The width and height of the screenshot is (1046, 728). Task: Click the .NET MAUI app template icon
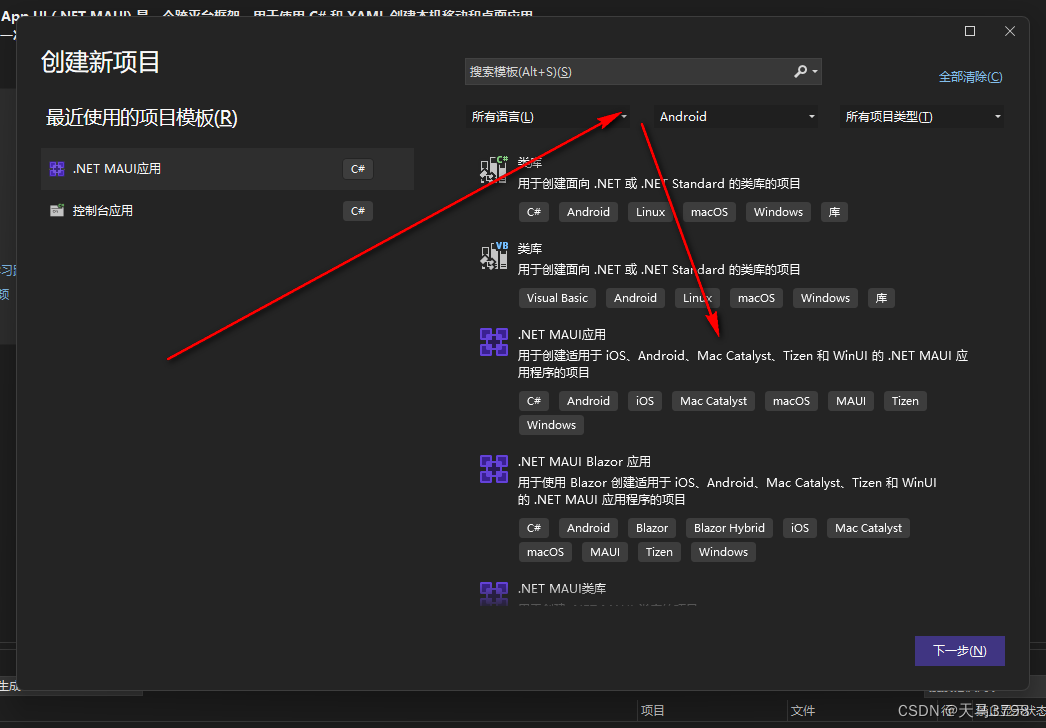pyautogui.click(x=494, y=342)
